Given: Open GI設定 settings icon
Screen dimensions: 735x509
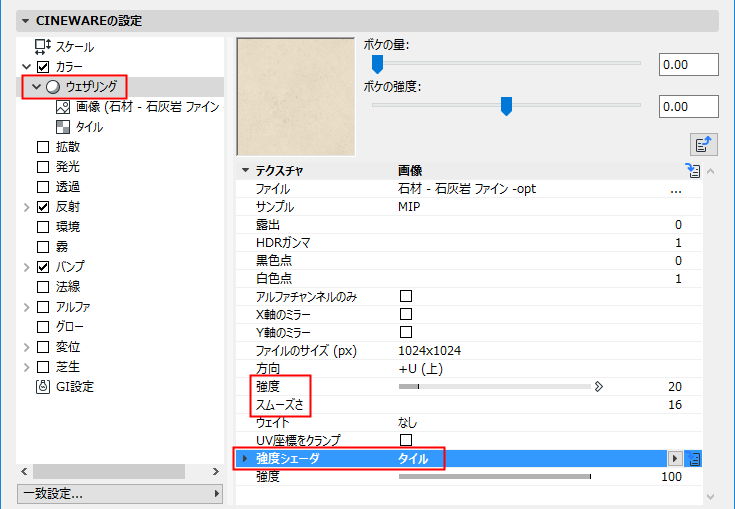Looking at the screenshot, I should 43,387.
